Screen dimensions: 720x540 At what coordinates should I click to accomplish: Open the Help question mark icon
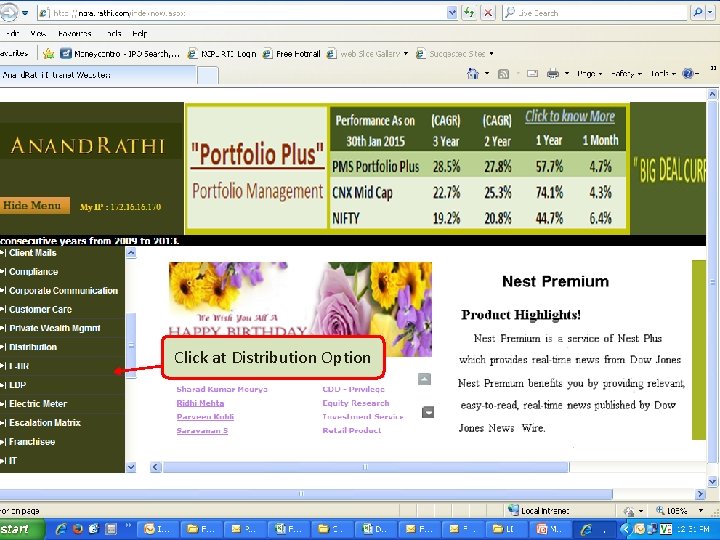[x=688, y=73]
